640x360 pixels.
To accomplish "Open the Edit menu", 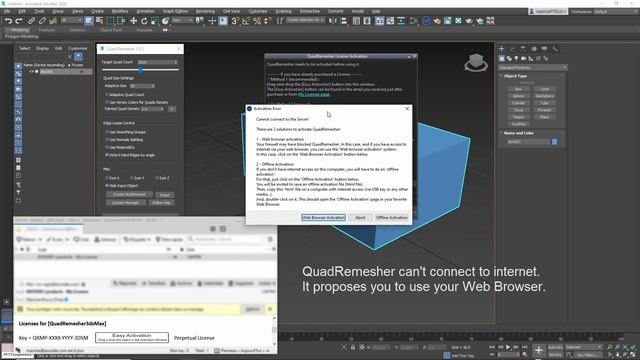I will (22, 11).
